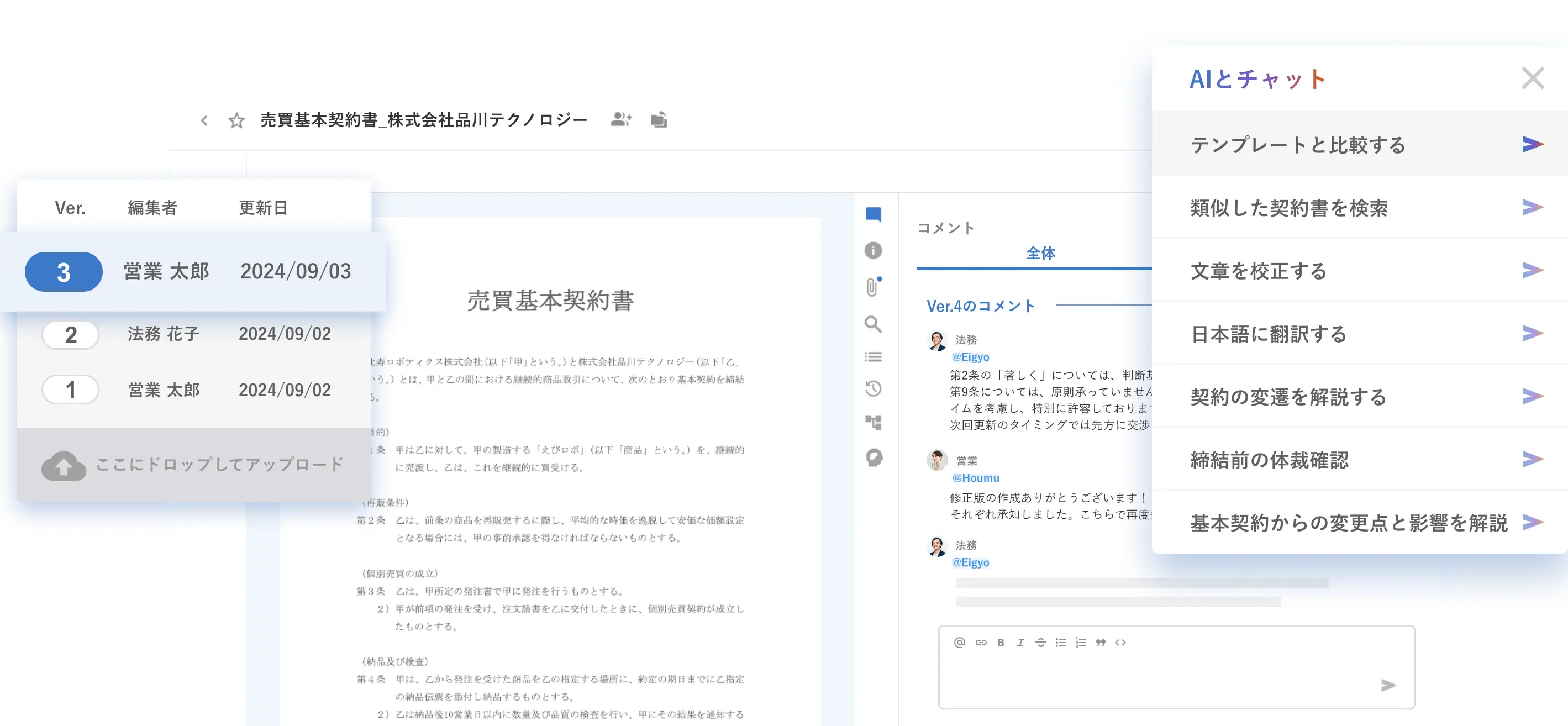Send comment with the paper plane button
This screenshot has width=1568, height=726.
click(1388, 685)
